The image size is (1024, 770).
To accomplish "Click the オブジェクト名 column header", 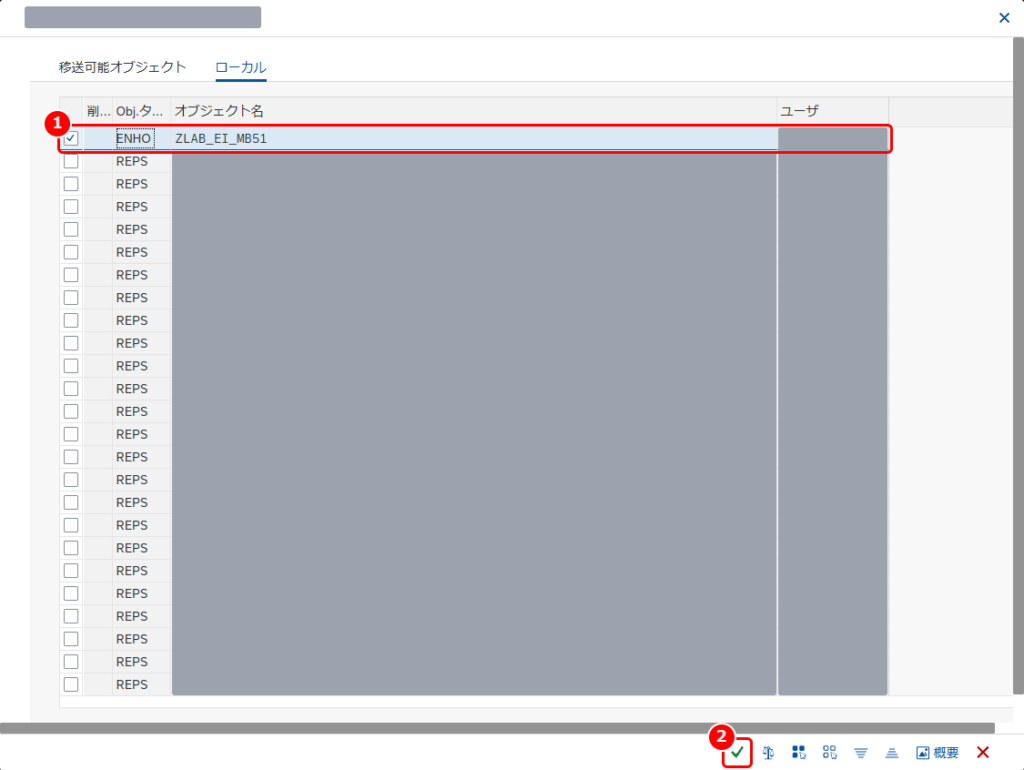I will coord(474,111).
